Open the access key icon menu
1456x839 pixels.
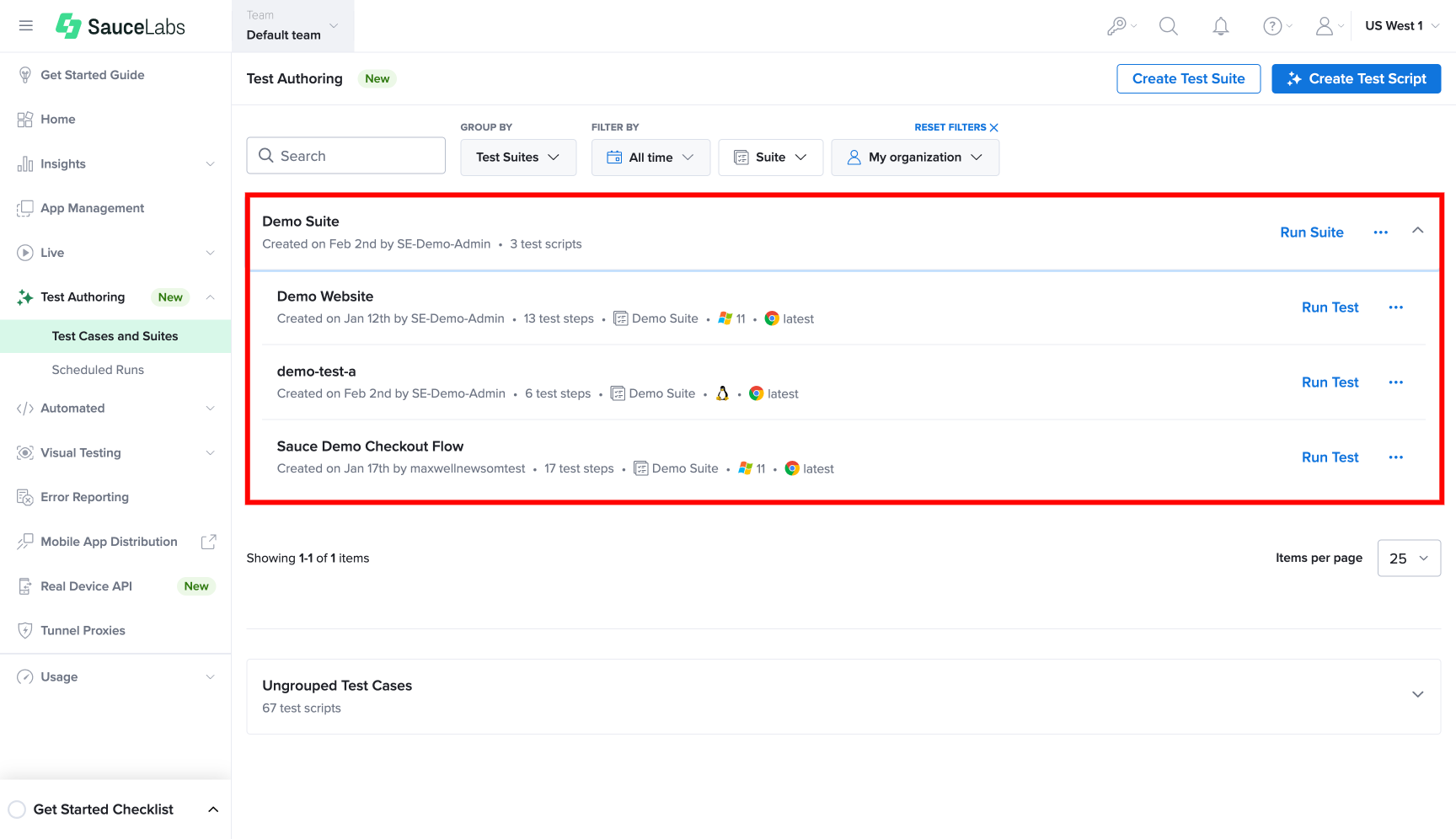pyautogui.click(x=1121, y=26)
